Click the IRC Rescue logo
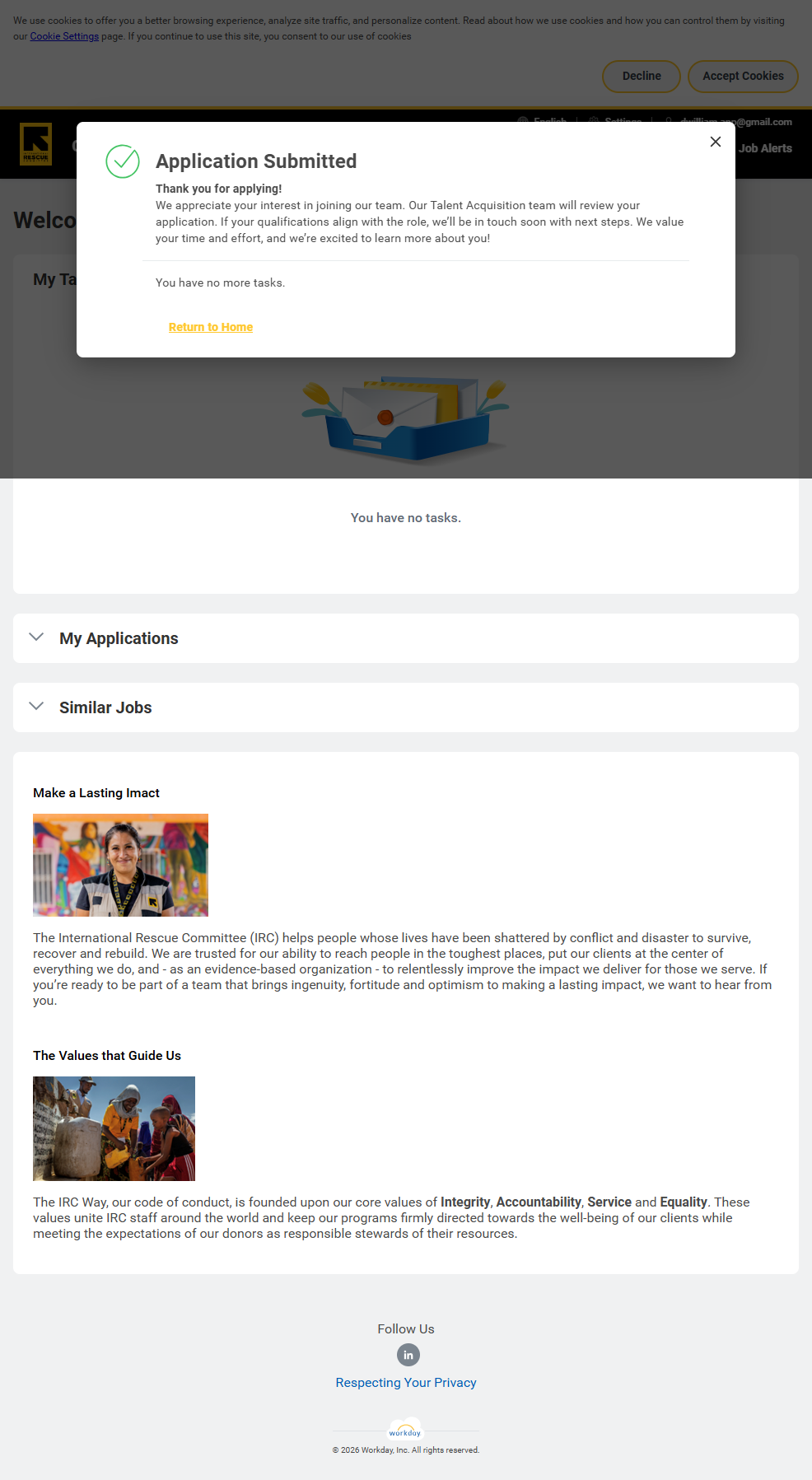 (x=36, y=144)
